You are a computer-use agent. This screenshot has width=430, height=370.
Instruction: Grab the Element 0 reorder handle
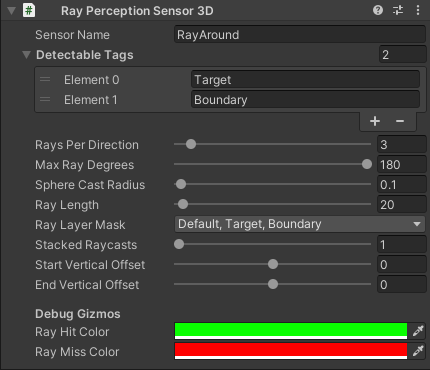45,80
